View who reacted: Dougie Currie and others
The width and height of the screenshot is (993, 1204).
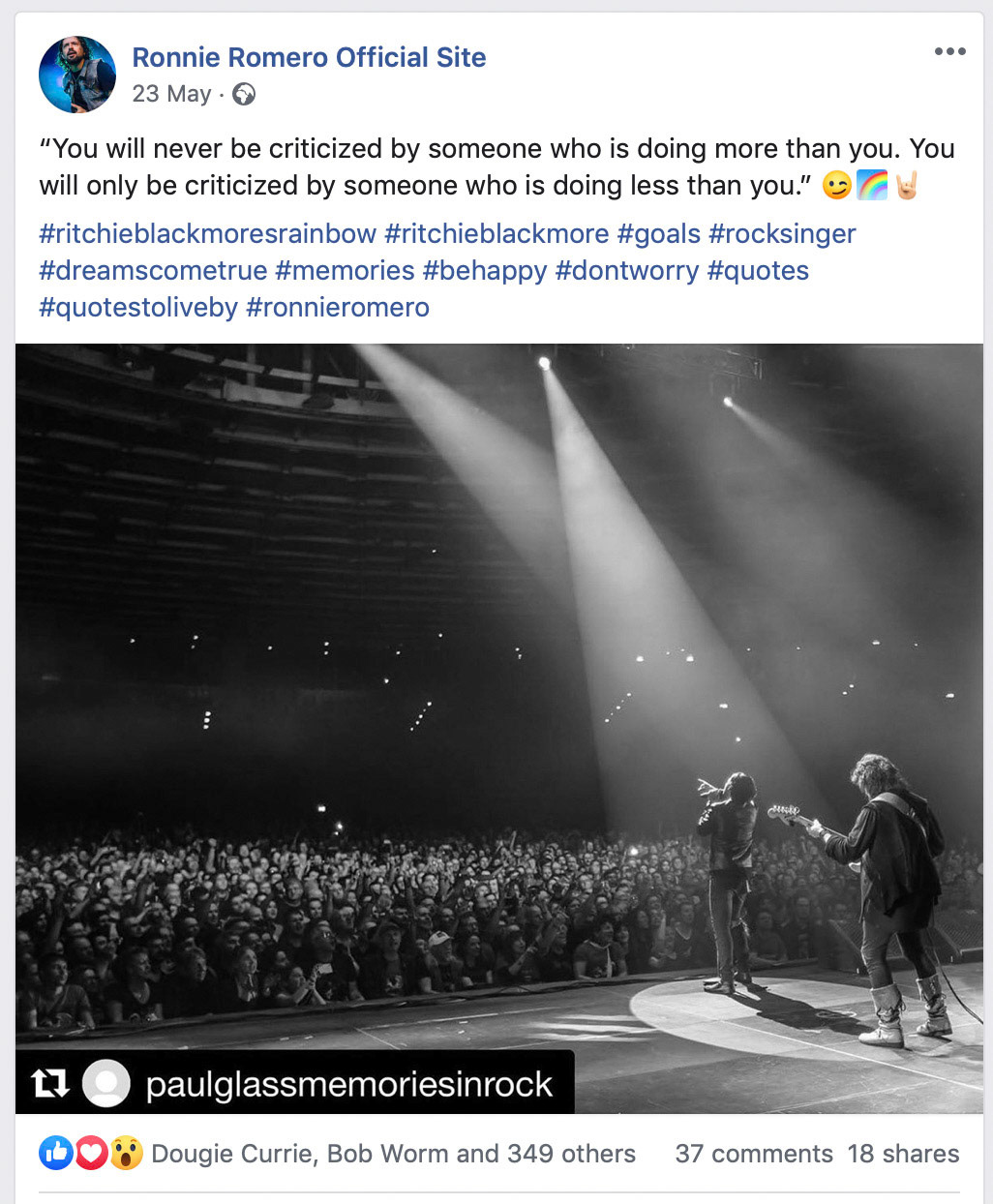393,1154
